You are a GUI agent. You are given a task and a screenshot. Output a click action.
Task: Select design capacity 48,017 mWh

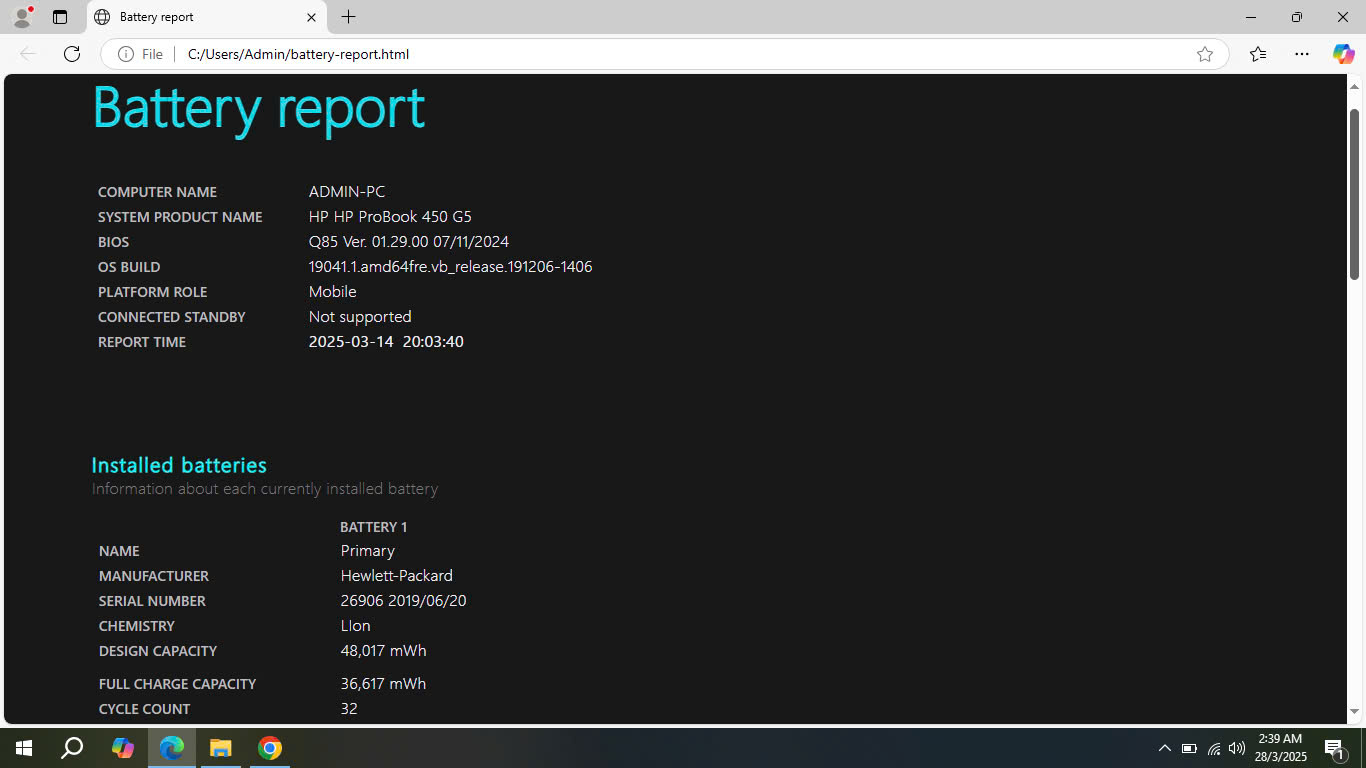[x=384, y=651]
